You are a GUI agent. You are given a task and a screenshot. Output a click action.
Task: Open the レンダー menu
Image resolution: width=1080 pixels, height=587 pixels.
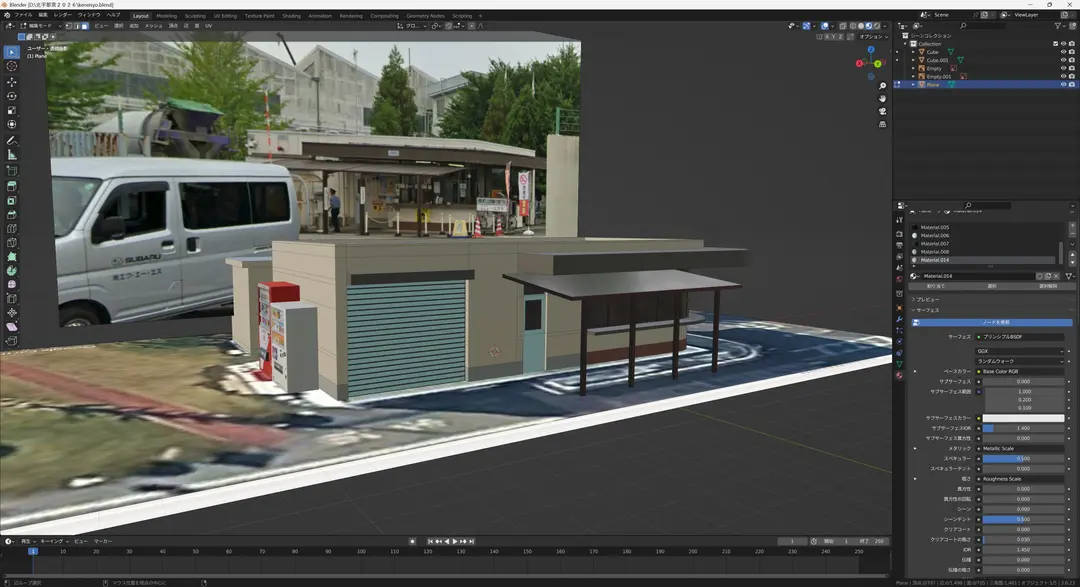pyautogui.click(x=62, y=15)
